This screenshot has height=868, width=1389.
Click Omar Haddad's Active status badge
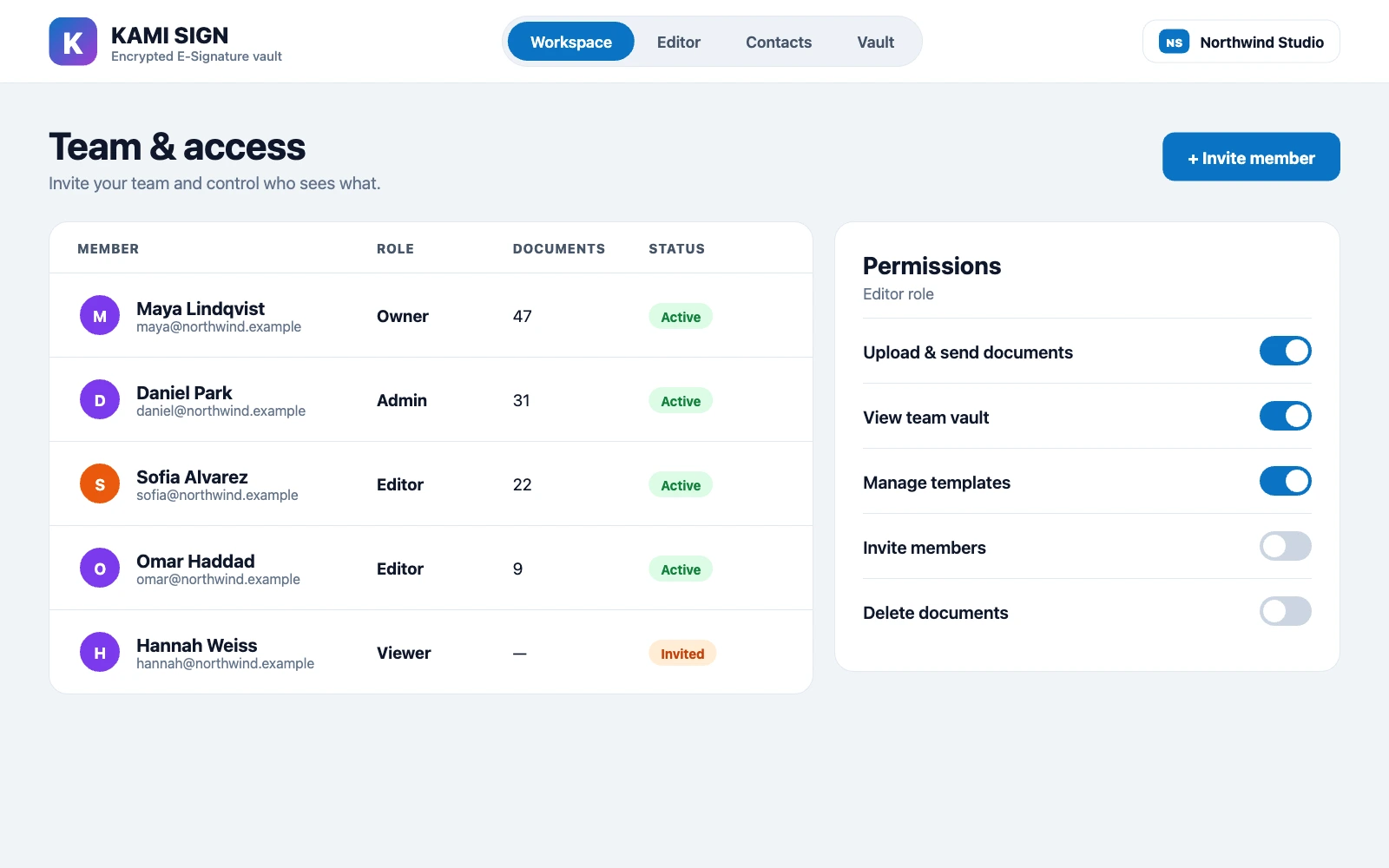coord(681,569)
